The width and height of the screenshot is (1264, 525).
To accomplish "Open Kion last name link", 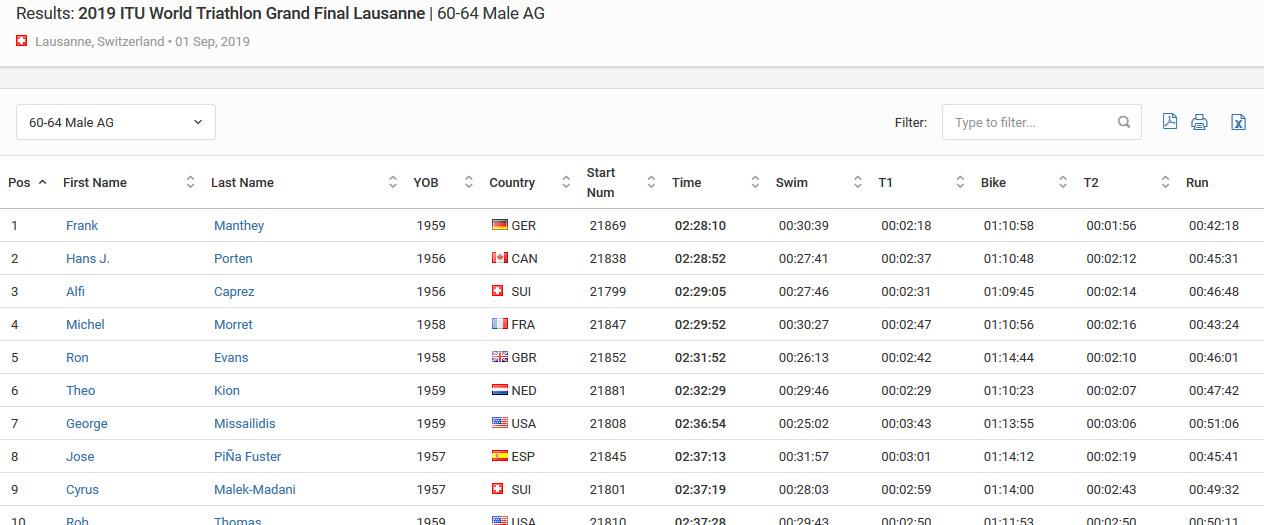I will 227,390.
